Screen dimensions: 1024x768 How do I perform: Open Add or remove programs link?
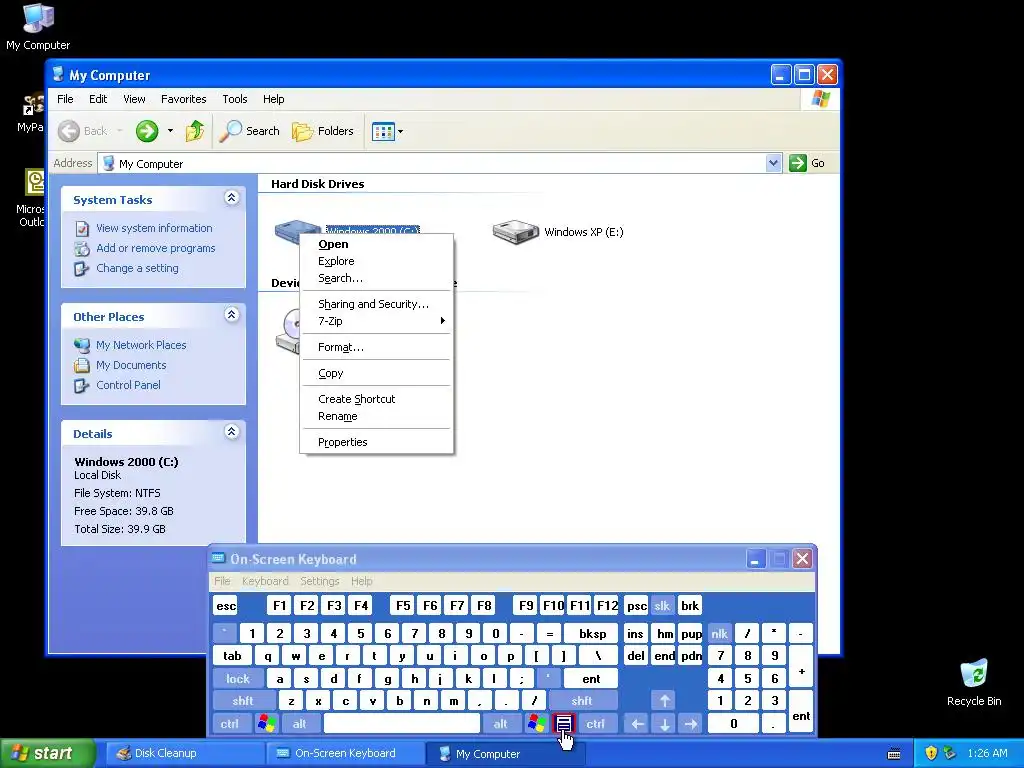pyautogui.click(x=155, y=248)
